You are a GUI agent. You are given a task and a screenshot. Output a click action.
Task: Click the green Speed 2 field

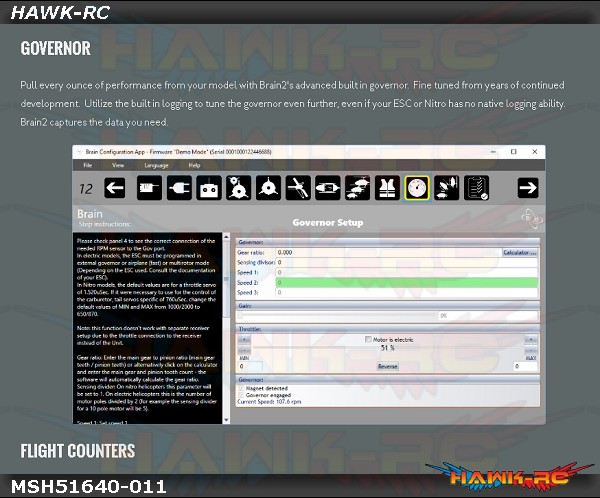click(x=407, y=282)
